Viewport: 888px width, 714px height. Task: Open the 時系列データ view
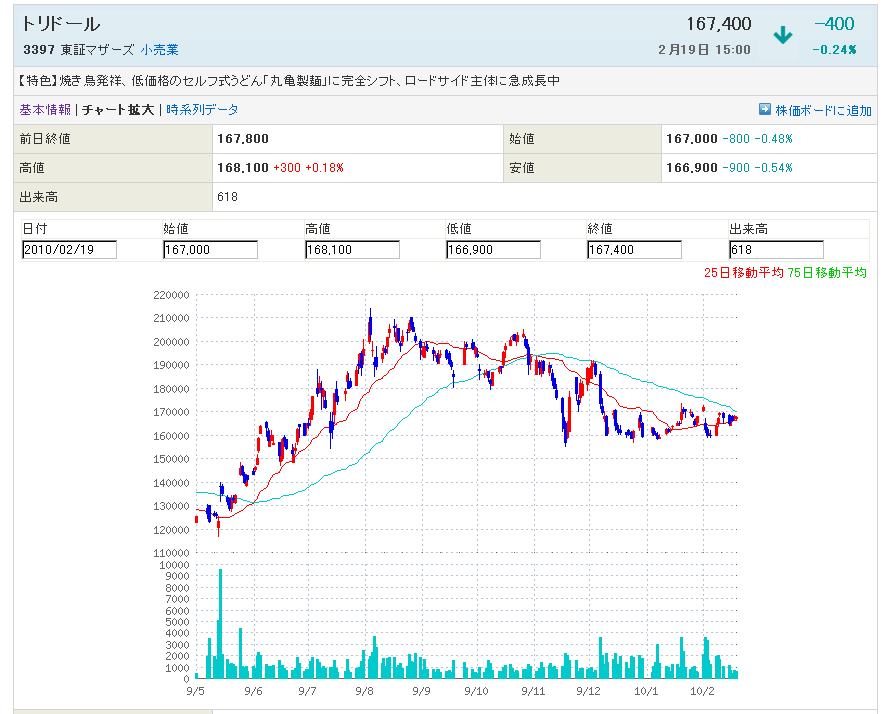(x=203, y=110)
